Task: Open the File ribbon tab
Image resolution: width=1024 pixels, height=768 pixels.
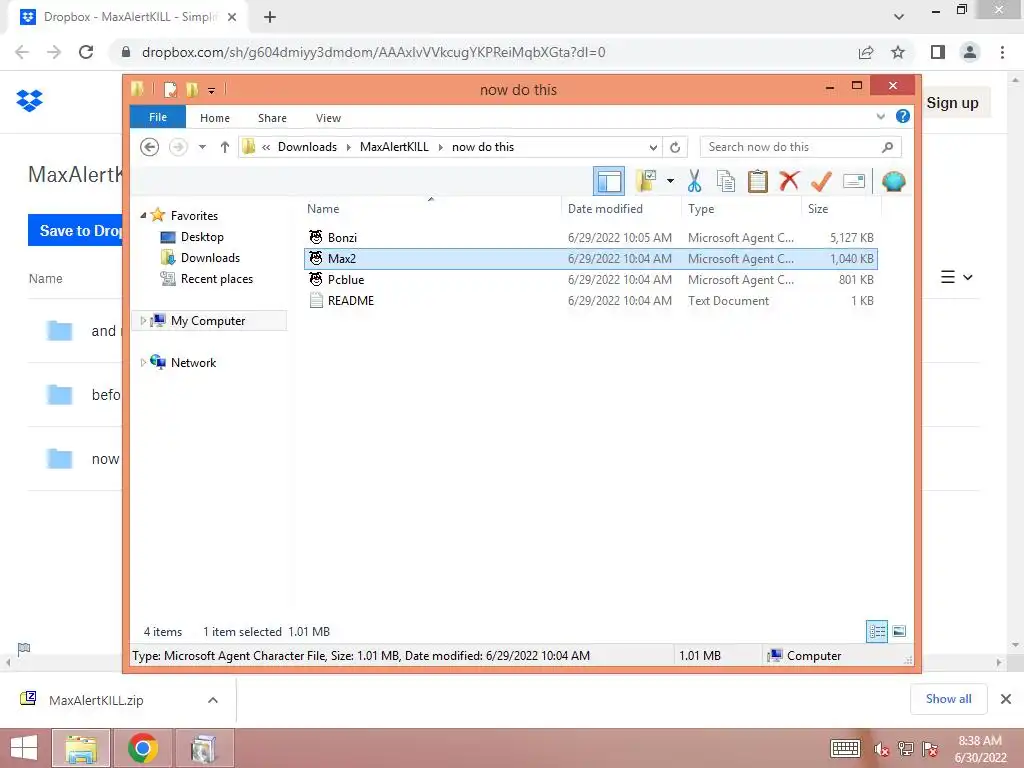Action: click(158, 117)
